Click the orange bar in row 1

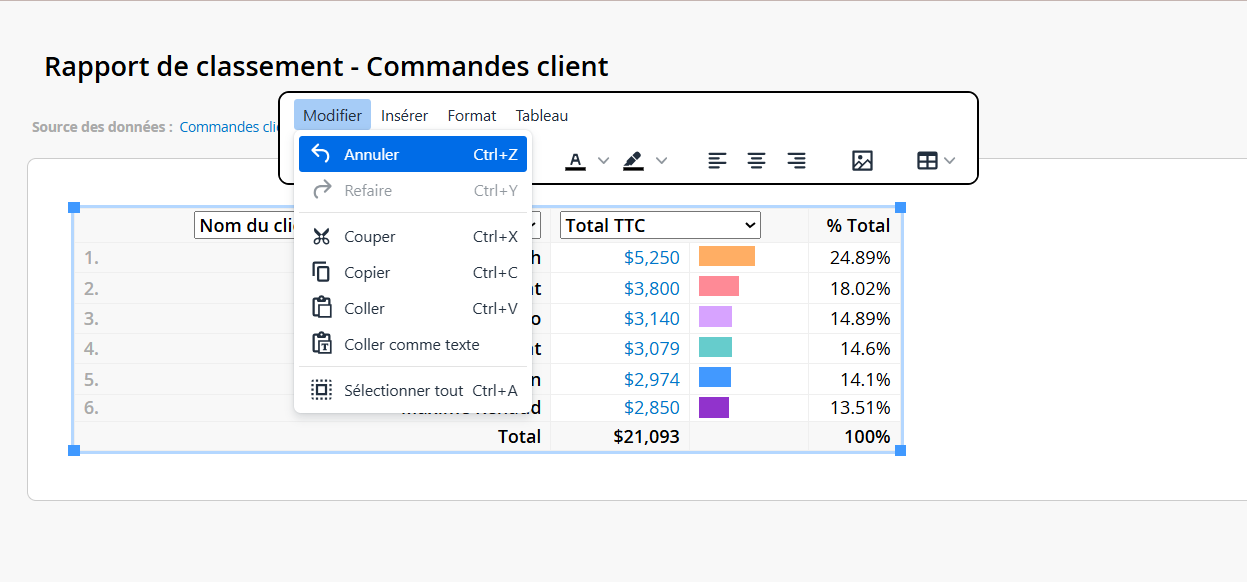coord(727,256)
